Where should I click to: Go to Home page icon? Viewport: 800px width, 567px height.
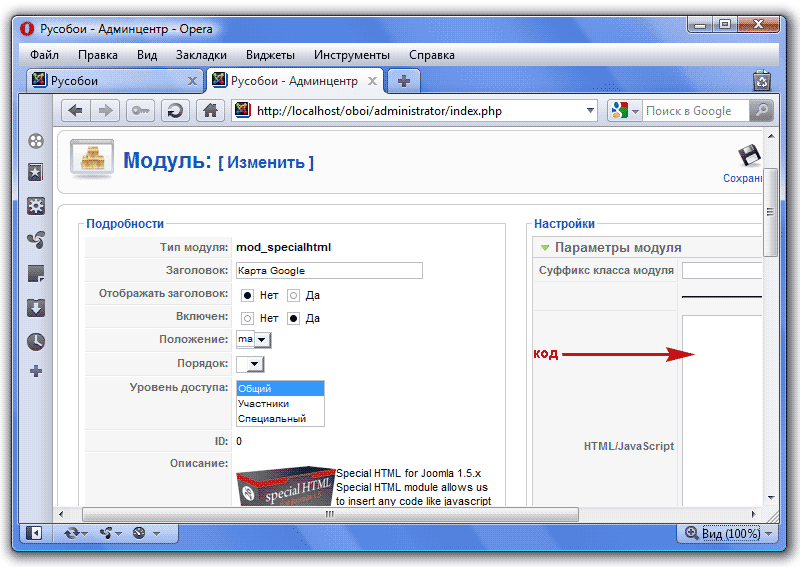[209, 111]
